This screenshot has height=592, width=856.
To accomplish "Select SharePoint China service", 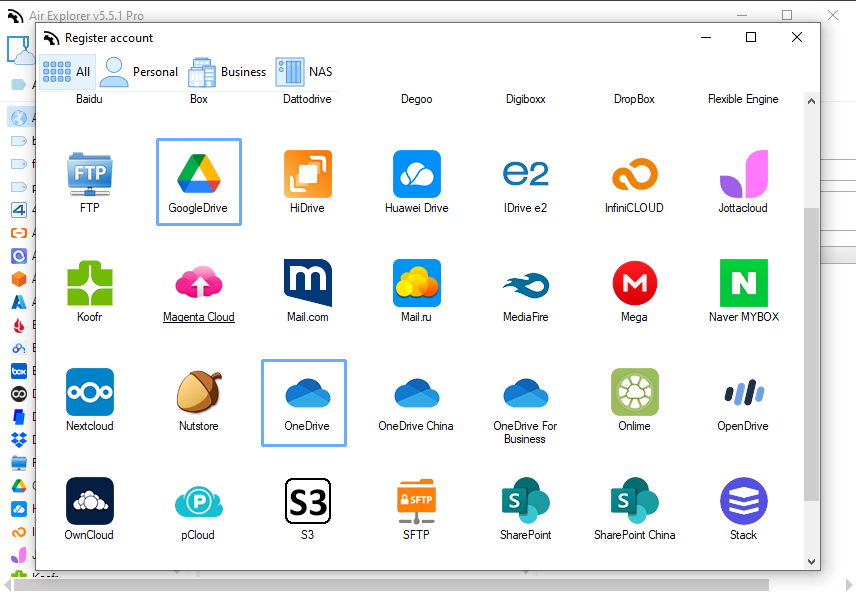I will [634, 501].
